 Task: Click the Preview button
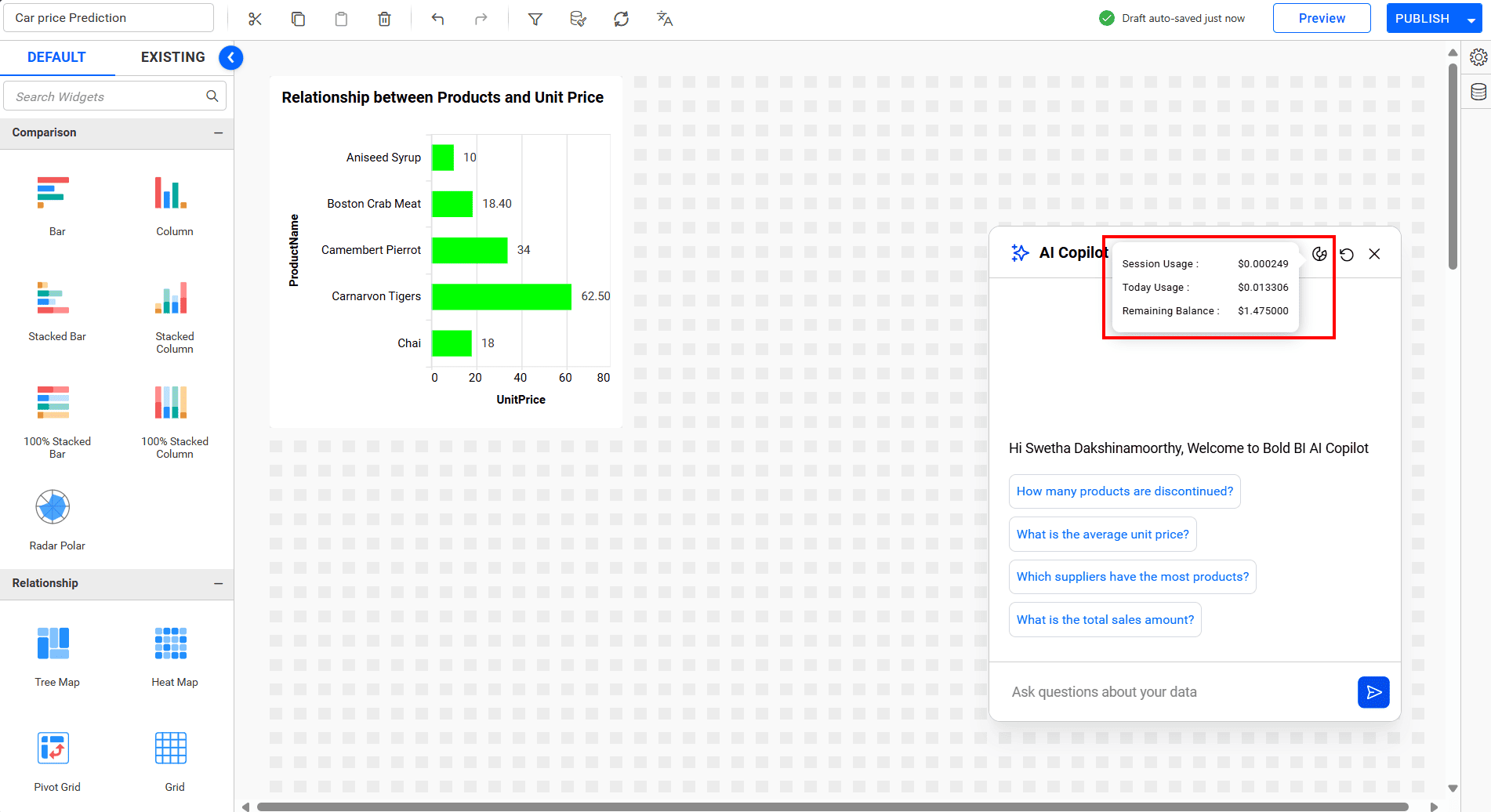[x=1321, y=18]
